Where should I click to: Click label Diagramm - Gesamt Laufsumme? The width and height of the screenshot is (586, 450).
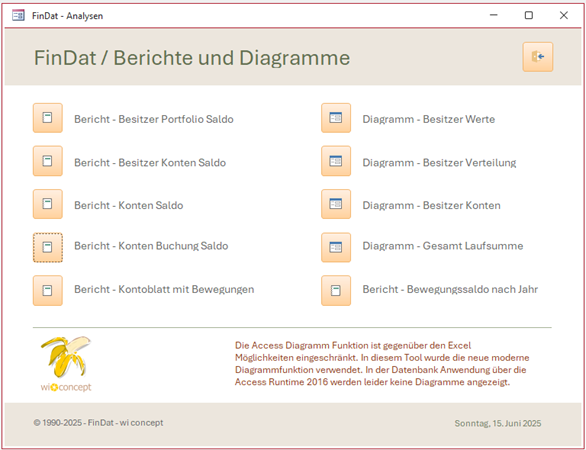click(x=443, y=246)
